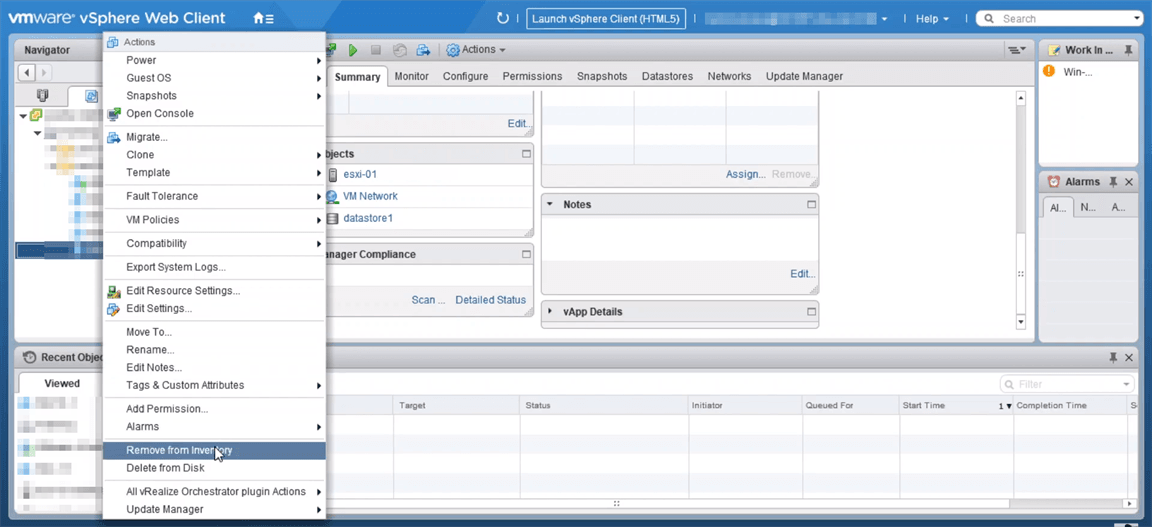Open the datastore1 link
Viewport: 1152px width, 527px height.
click(367, 218)
